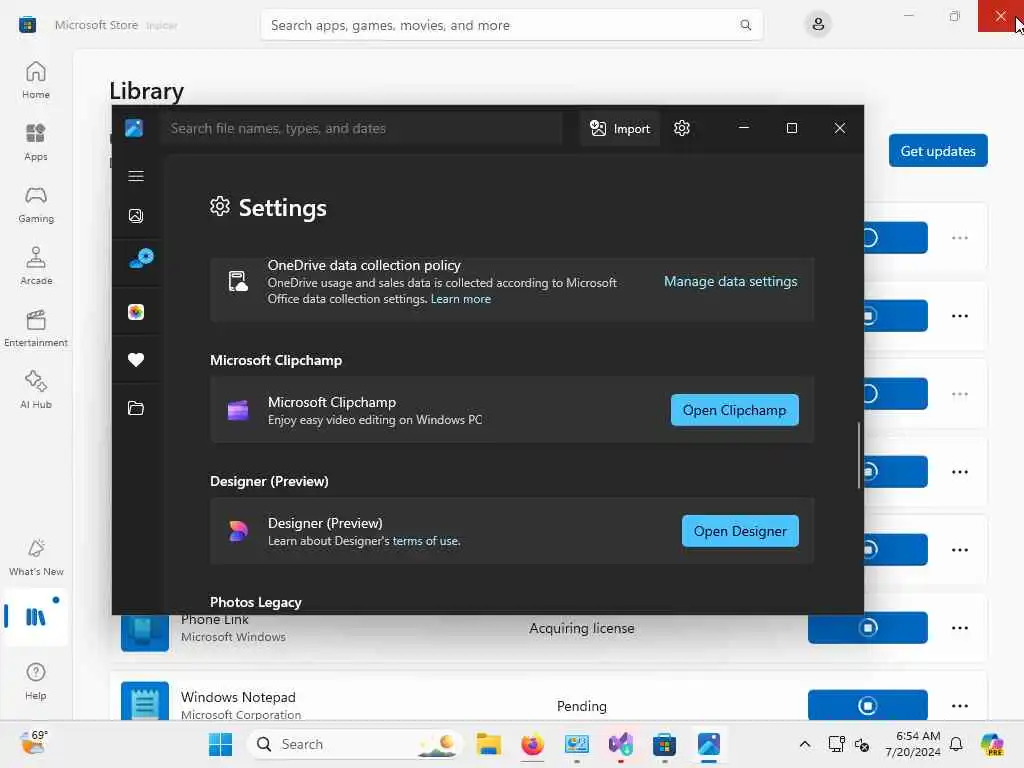Image resolution: width=1024 pixels, height=768 pixels.
Task: Open Firefox from the taskbar
Action: coord(532,744)
